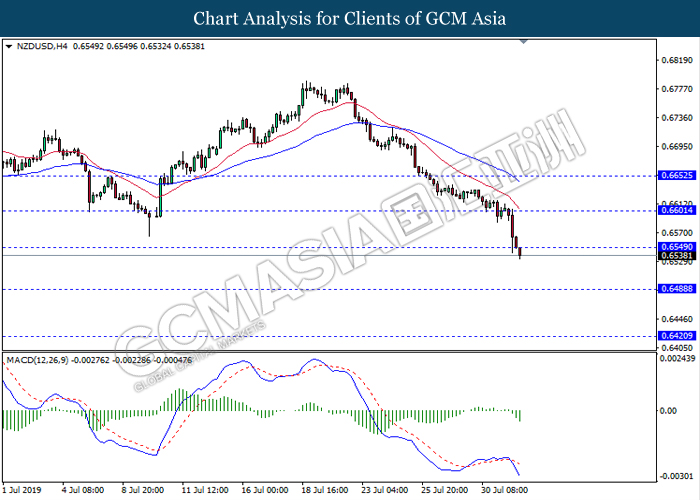Click the 0.66950 axis value
This screenshot has width=700, height=500.
point(677,146)
